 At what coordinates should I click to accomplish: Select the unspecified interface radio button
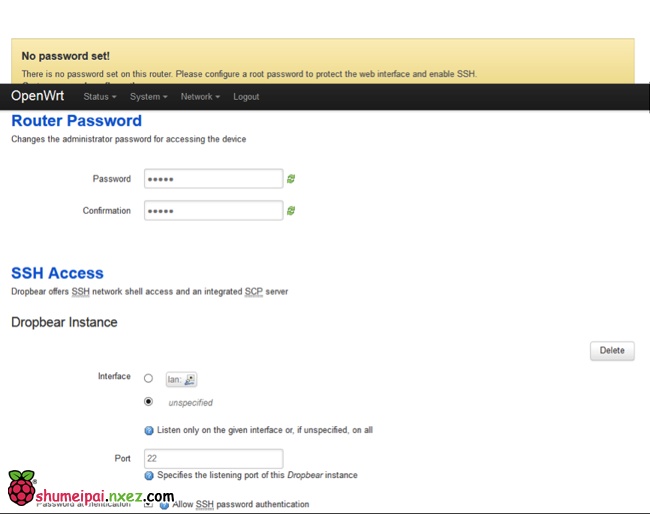pyautogui.click(x=148, y=402)
